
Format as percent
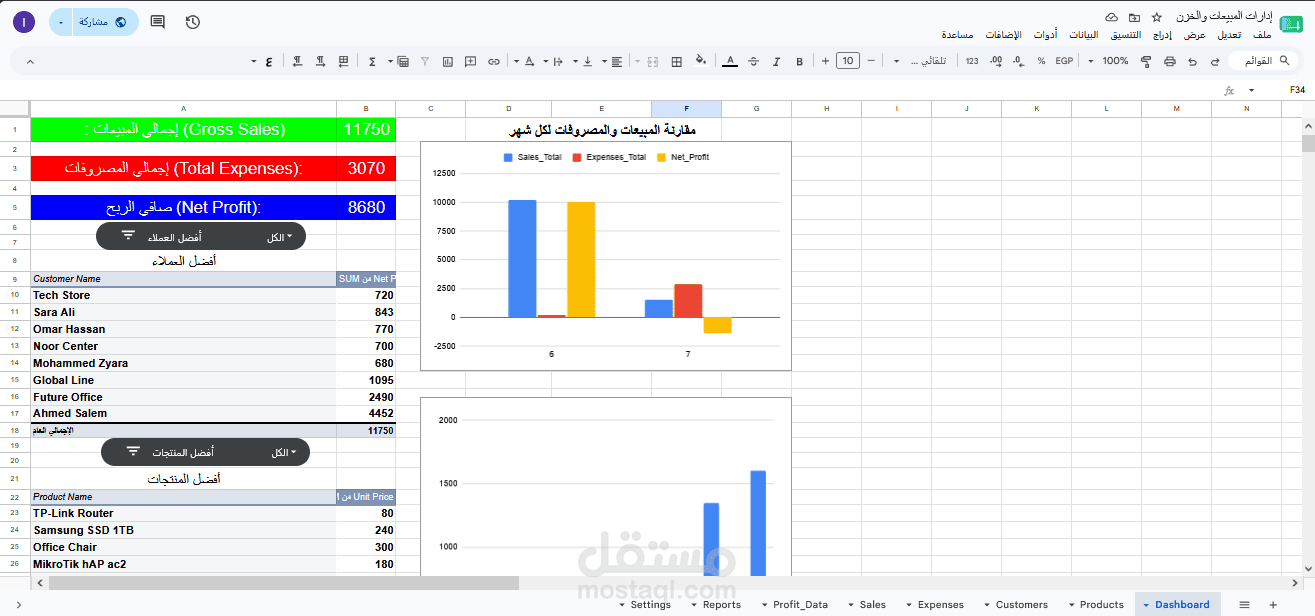coord(1041,61)
